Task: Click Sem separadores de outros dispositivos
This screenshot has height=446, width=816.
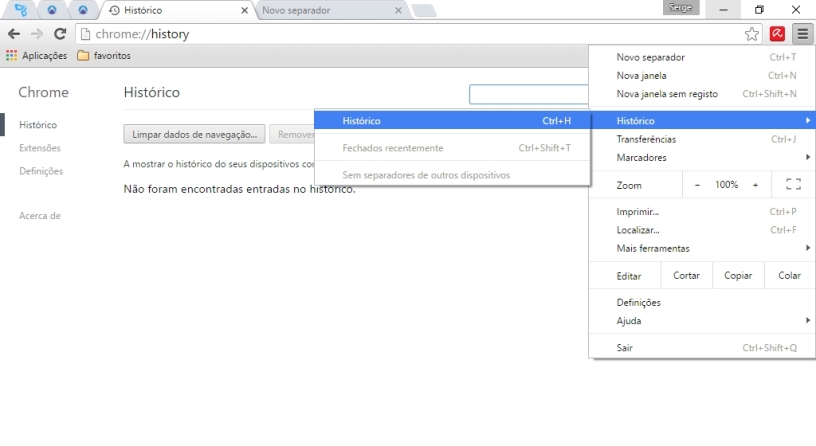Action: (x=452, y=175)
